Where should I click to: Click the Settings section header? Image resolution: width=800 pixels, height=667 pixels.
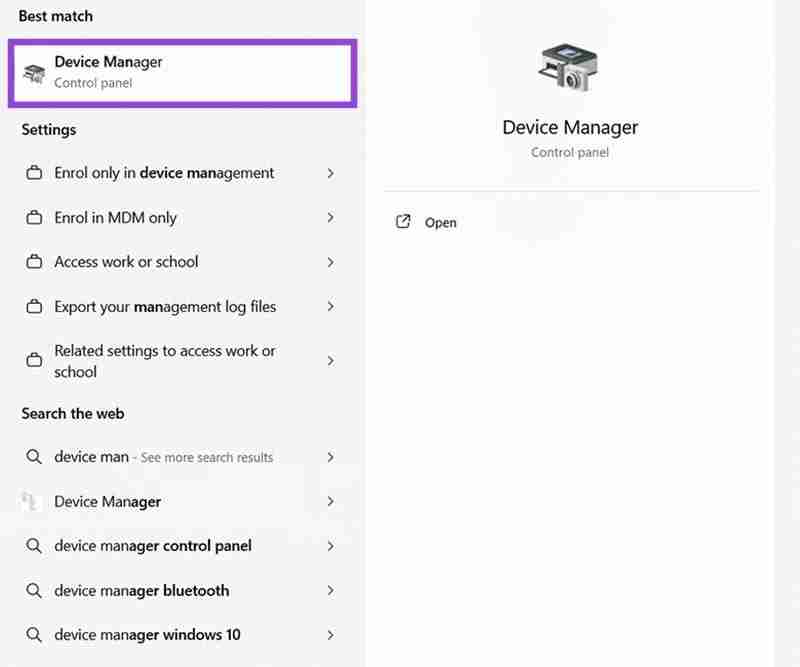click(x=49, y=130)
